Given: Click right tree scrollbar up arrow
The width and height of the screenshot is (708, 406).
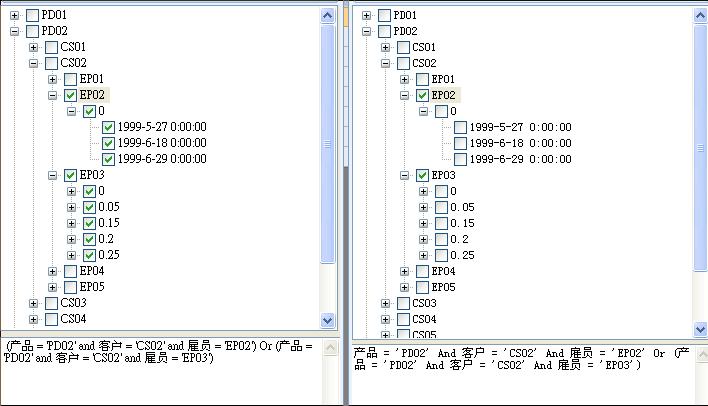Looking at the screenshot, I should [x=700, y=16].
